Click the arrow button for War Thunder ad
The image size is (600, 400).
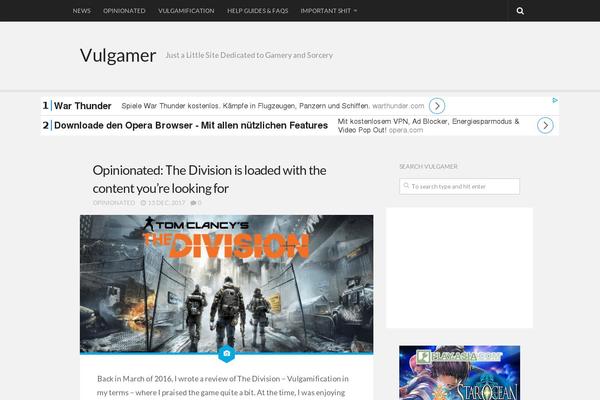click(437, 106)
